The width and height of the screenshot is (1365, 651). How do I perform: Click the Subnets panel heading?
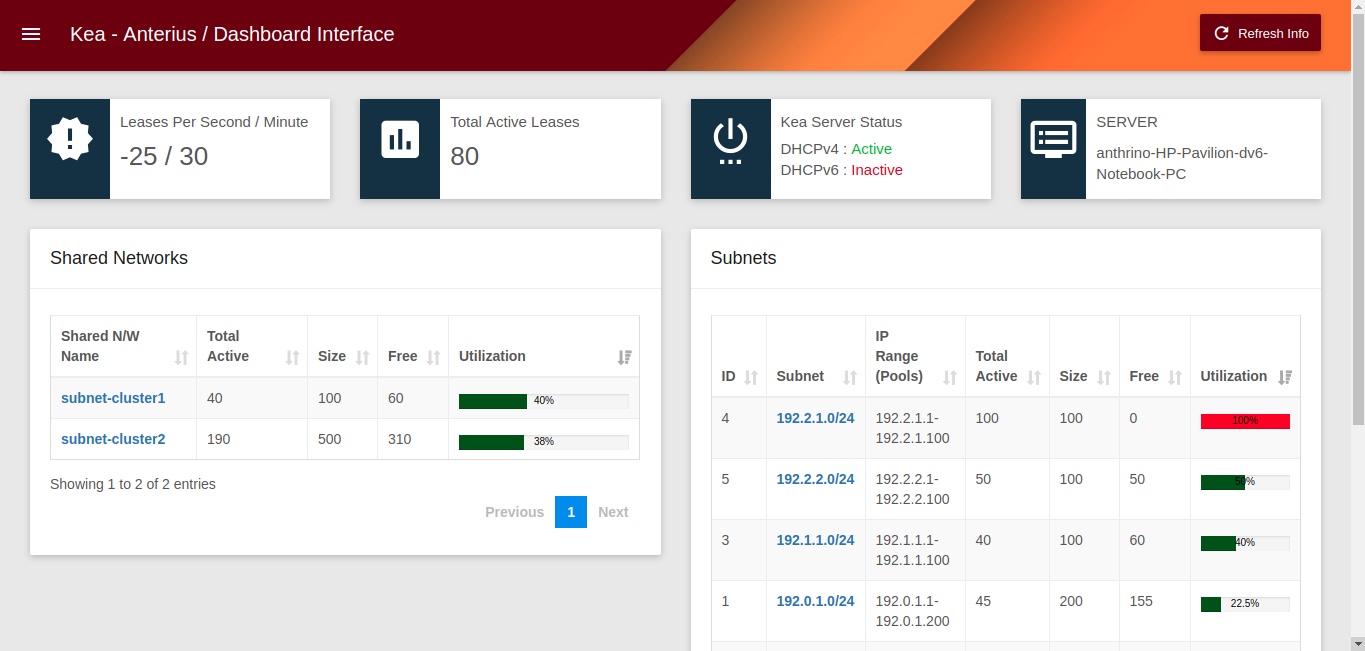[x=744, y=258]
